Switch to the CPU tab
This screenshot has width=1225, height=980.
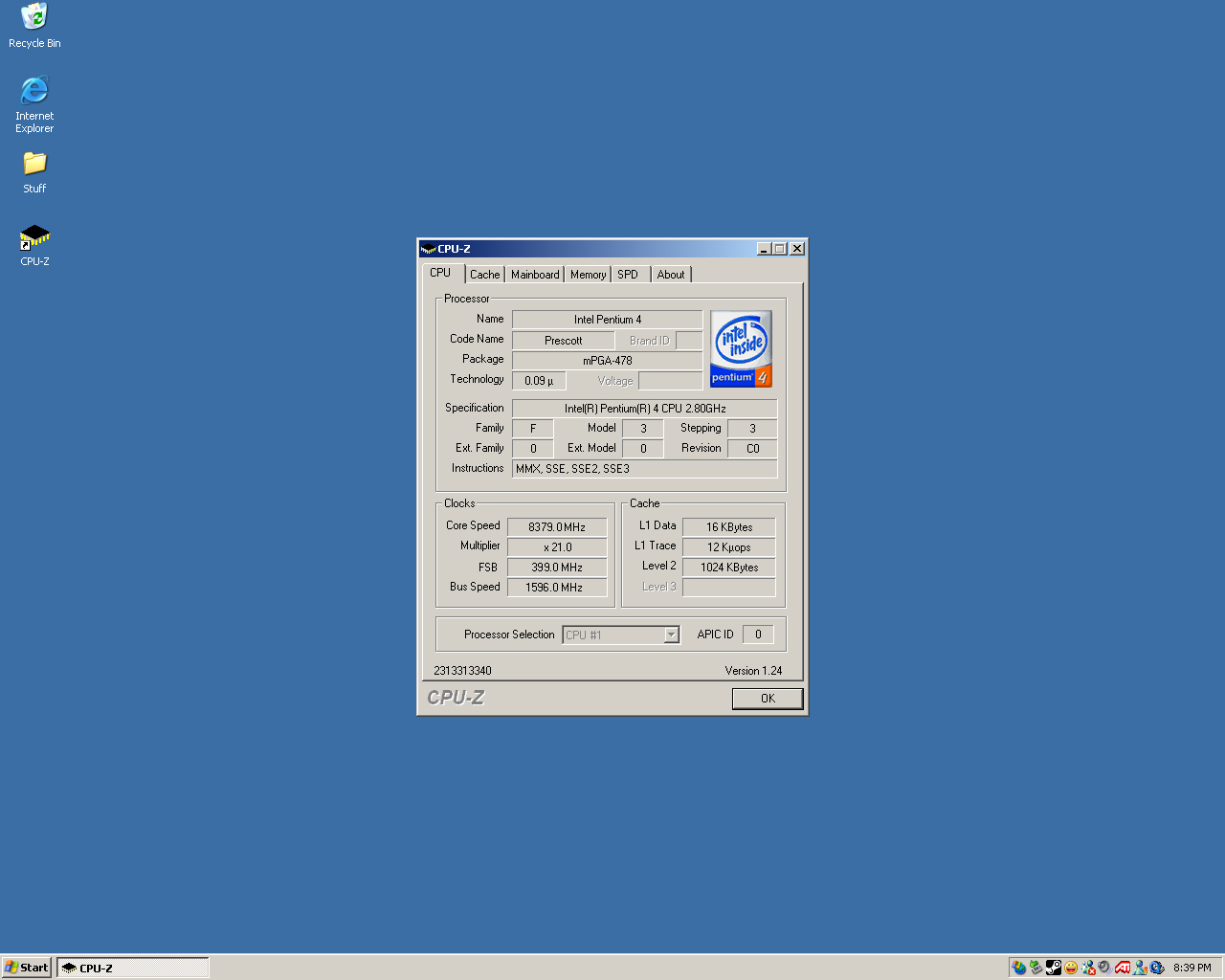[441, 273]
